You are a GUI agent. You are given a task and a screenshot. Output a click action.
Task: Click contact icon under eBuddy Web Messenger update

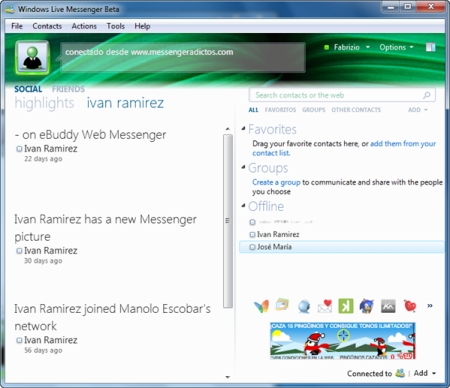coord(19,149)
